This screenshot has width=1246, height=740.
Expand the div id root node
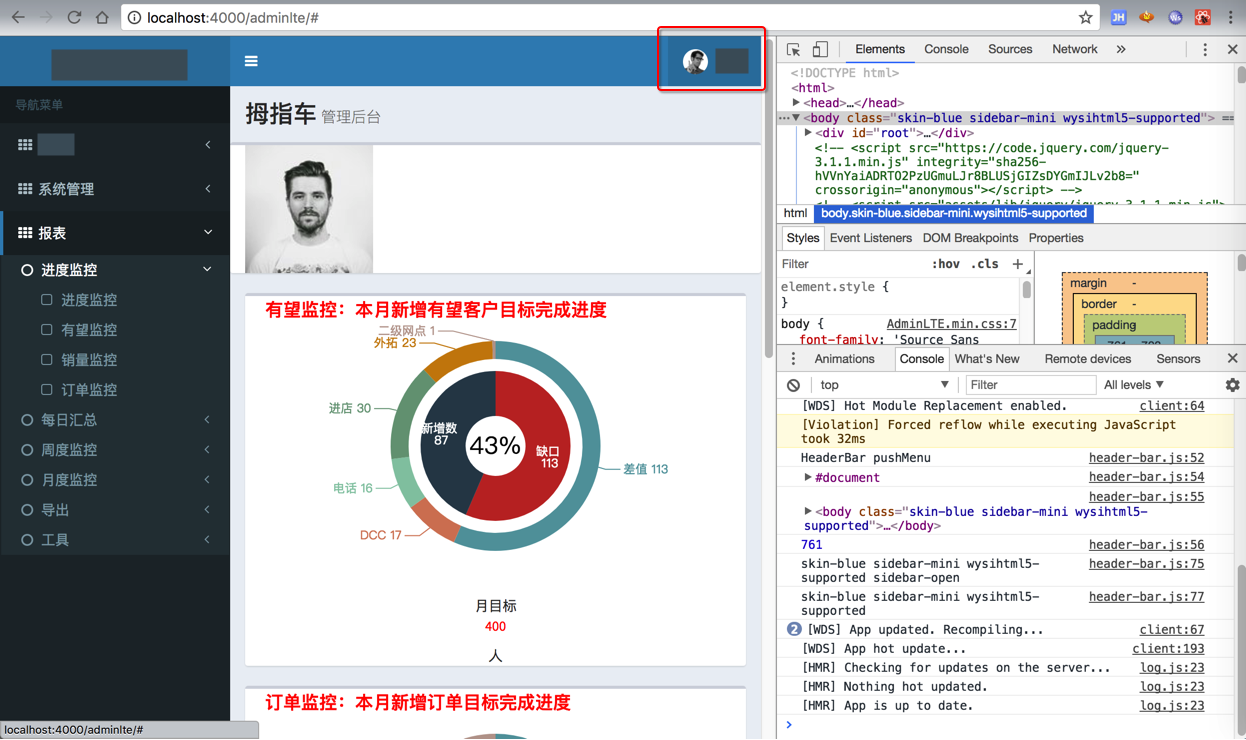point(808,133)
